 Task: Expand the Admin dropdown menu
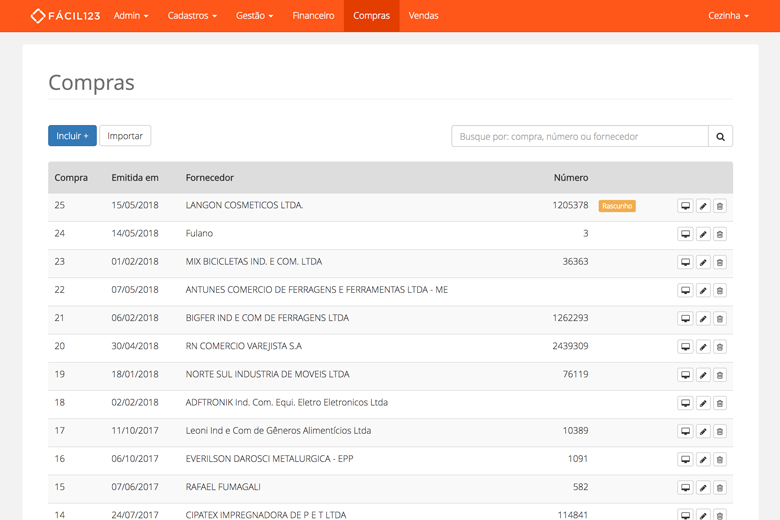point(131,16)
